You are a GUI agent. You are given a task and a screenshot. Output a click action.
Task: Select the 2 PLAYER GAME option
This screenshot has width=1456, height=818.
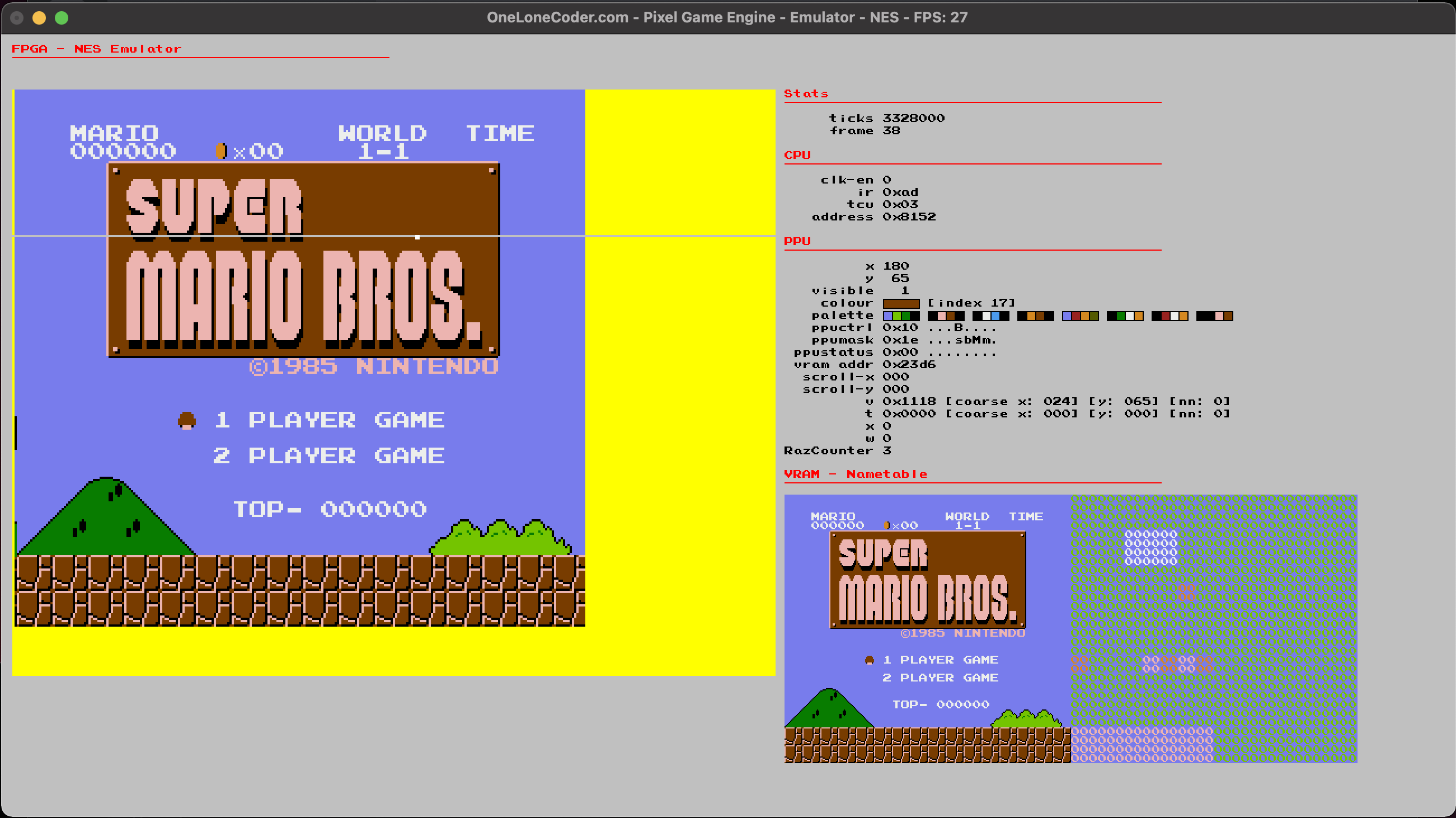pyautogui.click(x=328, y=455)
